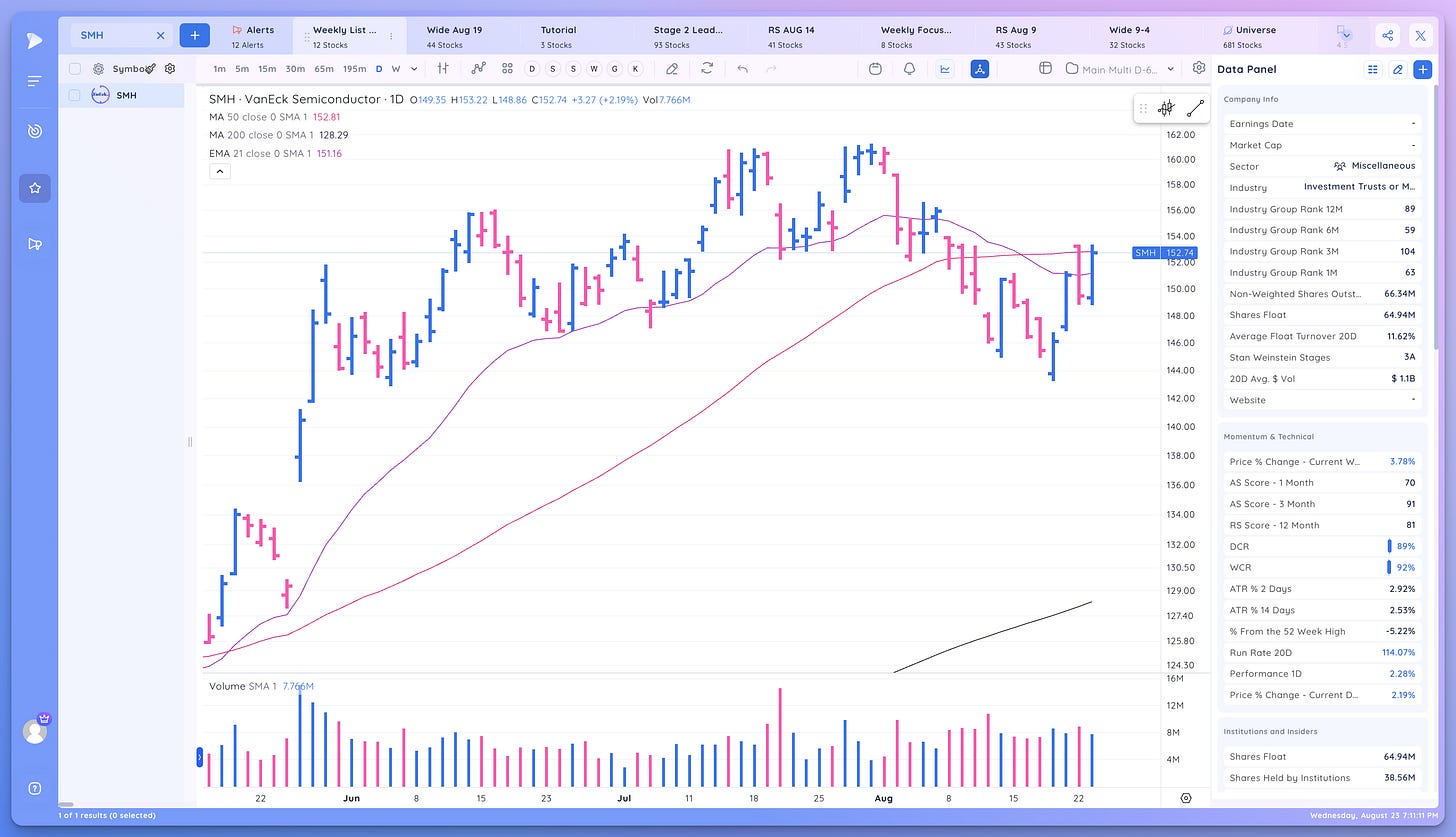Select the 65m timeframe
Screen dimensions: 1456x837
tap(324, 69)
